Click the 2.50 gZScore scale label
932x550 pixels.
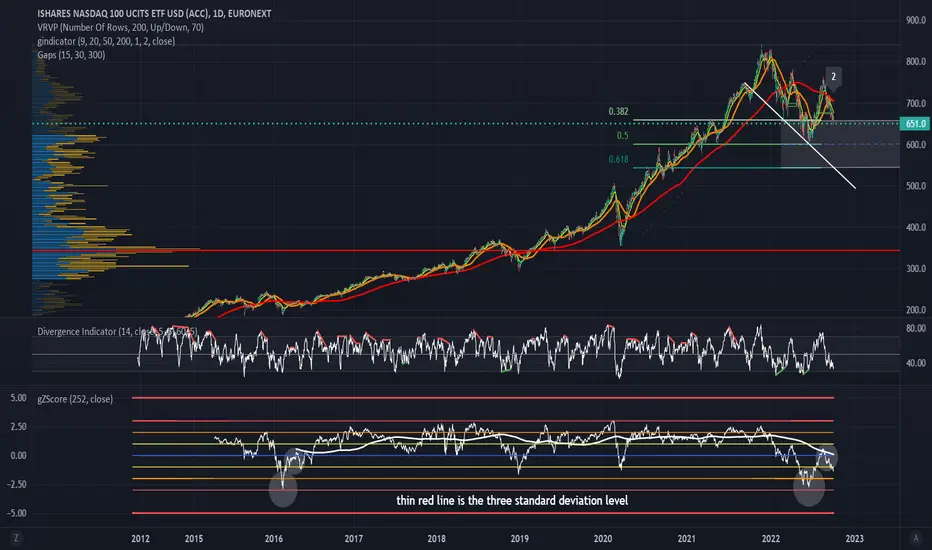(18, 426)
